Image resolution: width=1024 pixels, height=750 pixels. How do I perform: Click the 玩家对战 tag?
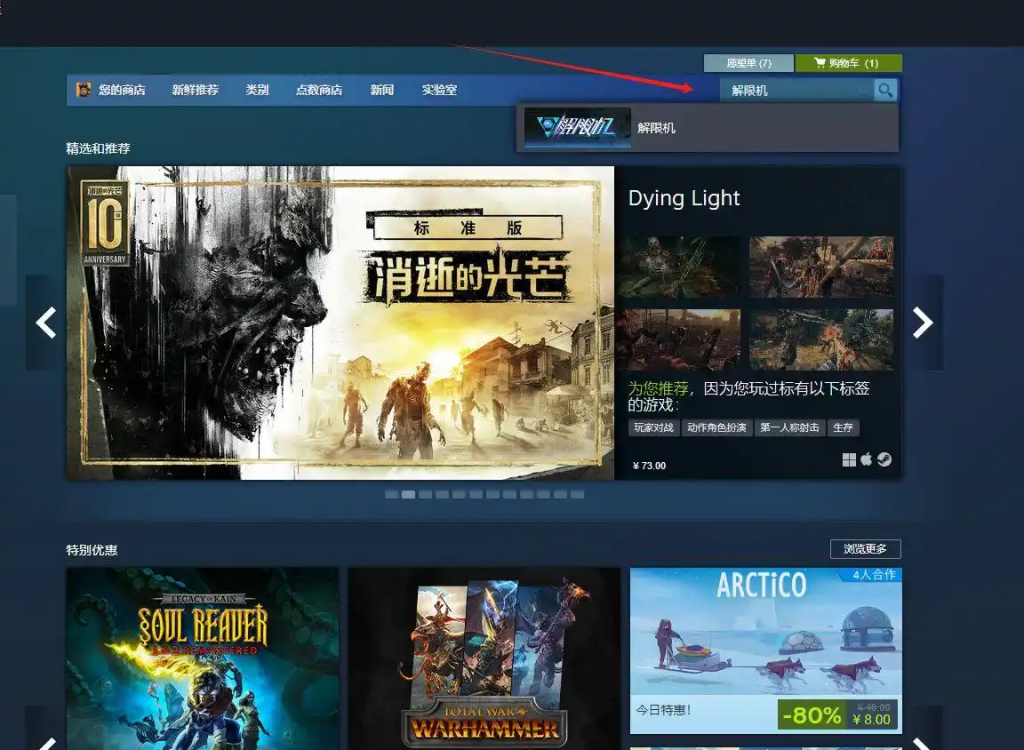[654, 428]
